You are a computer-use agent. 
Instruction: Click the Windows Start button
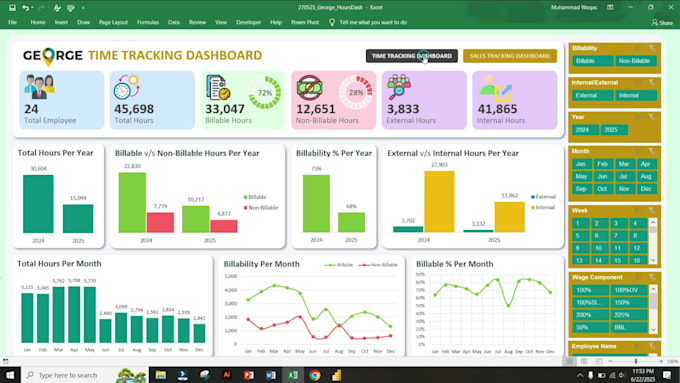10,375
